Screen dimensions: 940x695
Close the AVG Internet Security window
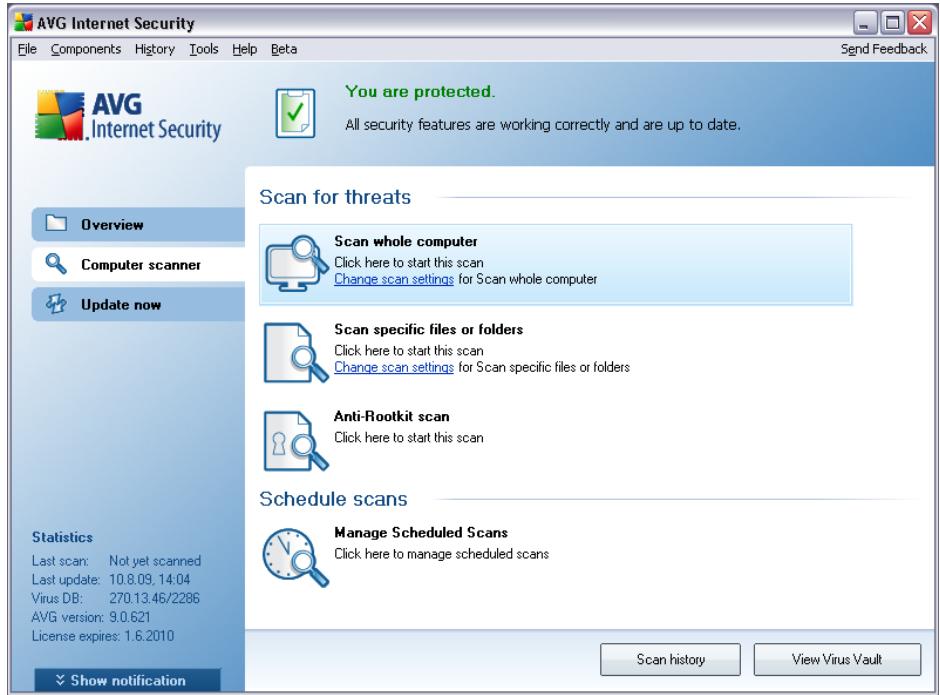tap(920, 23)
